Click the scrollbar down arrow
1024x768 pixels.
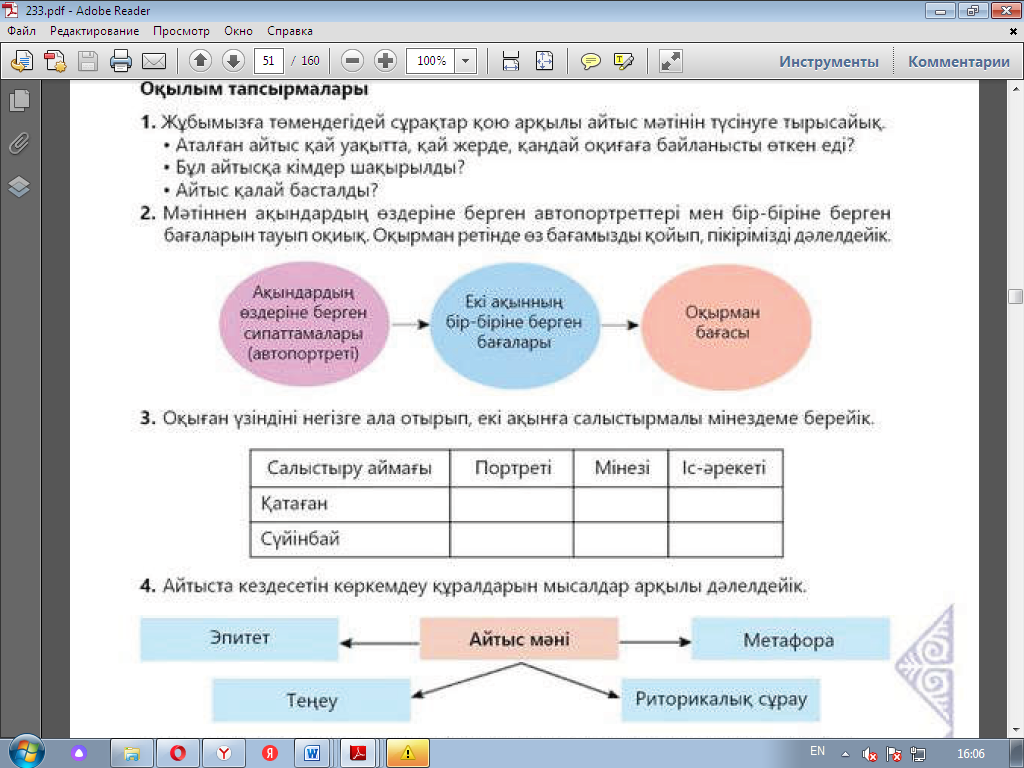1016,730
